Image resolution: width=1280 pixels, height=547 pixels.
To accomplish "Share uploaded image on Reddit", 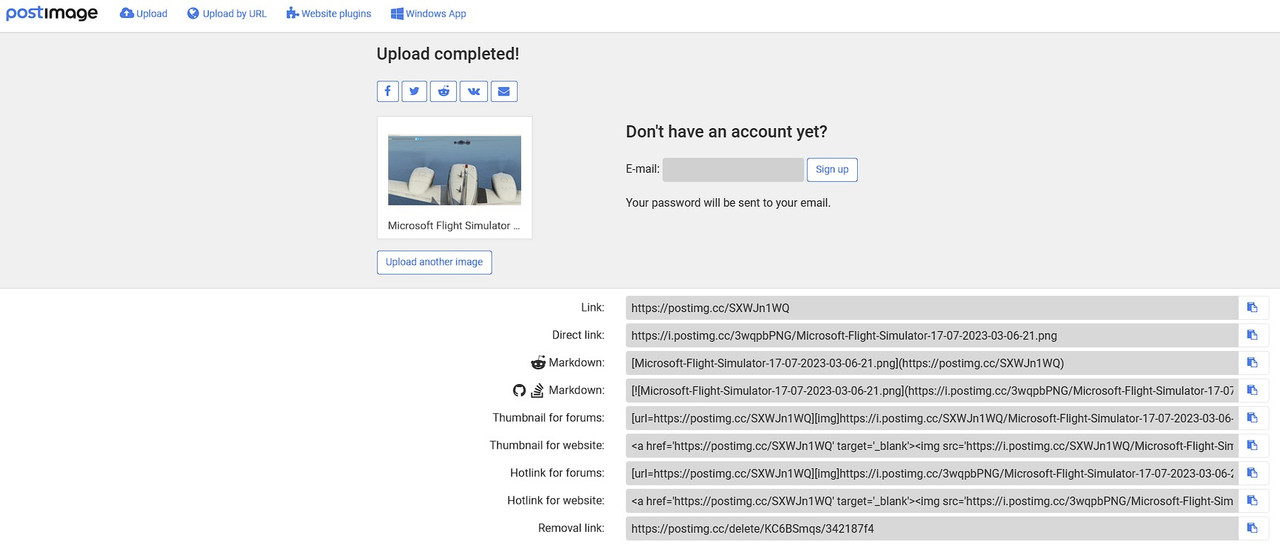I will click(443, 91).
